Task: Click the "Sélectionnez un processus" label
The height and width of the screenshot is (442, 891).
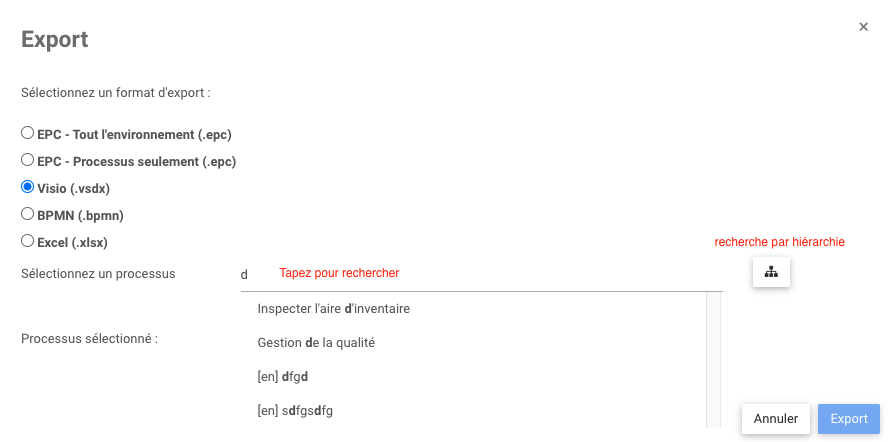Action: [x=98, y=274]
